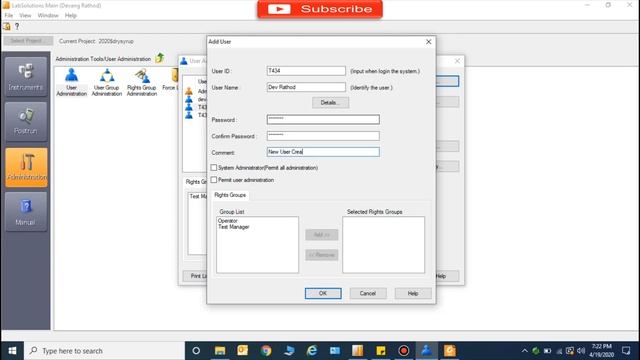
Task: Open the File menu
Action: 9,16
